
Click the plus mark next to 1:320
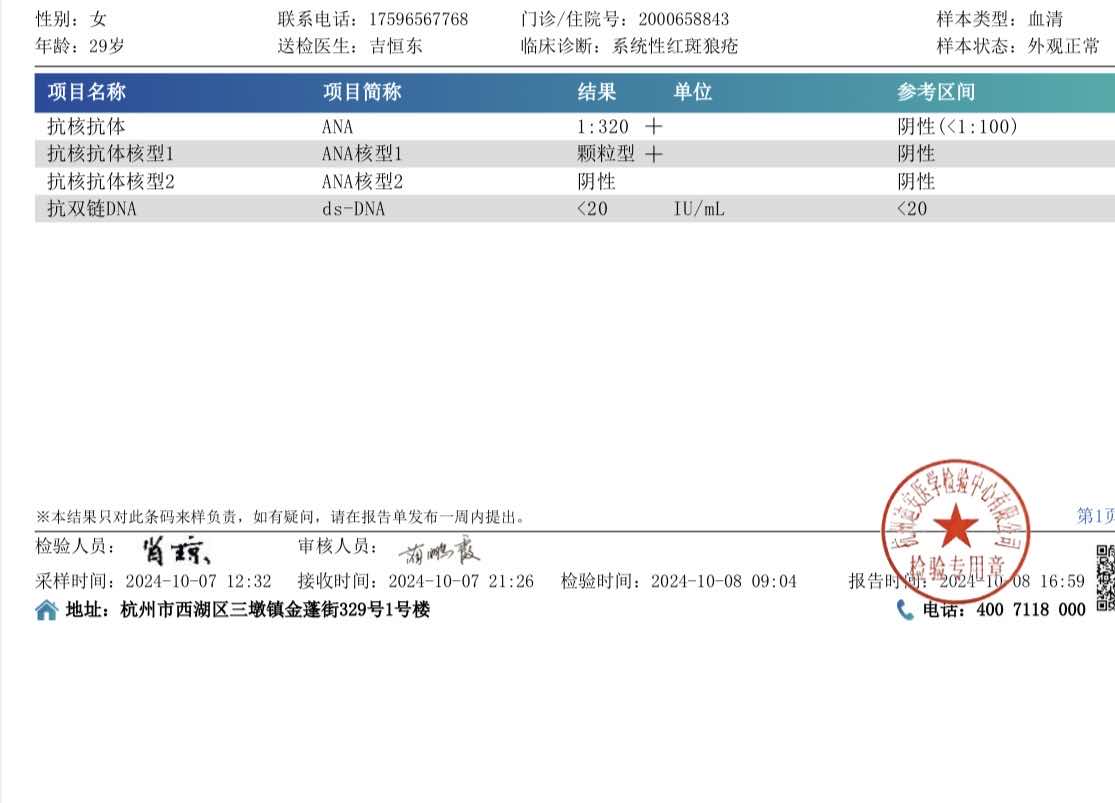[x=654, y=127]
